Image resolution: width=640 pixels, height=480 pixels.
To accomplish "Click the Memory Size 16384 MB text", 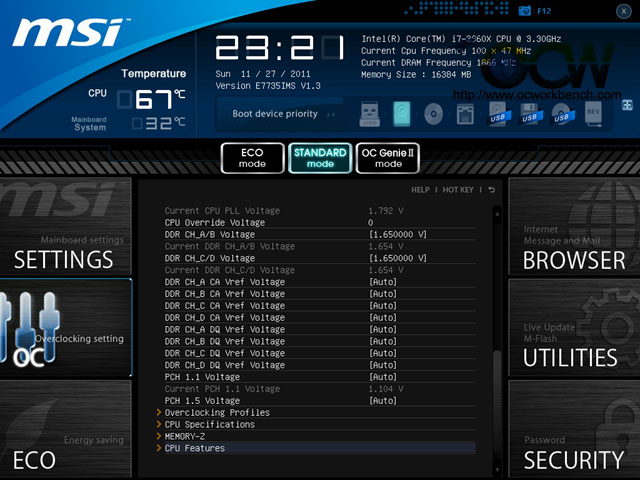I will (416, 75).
